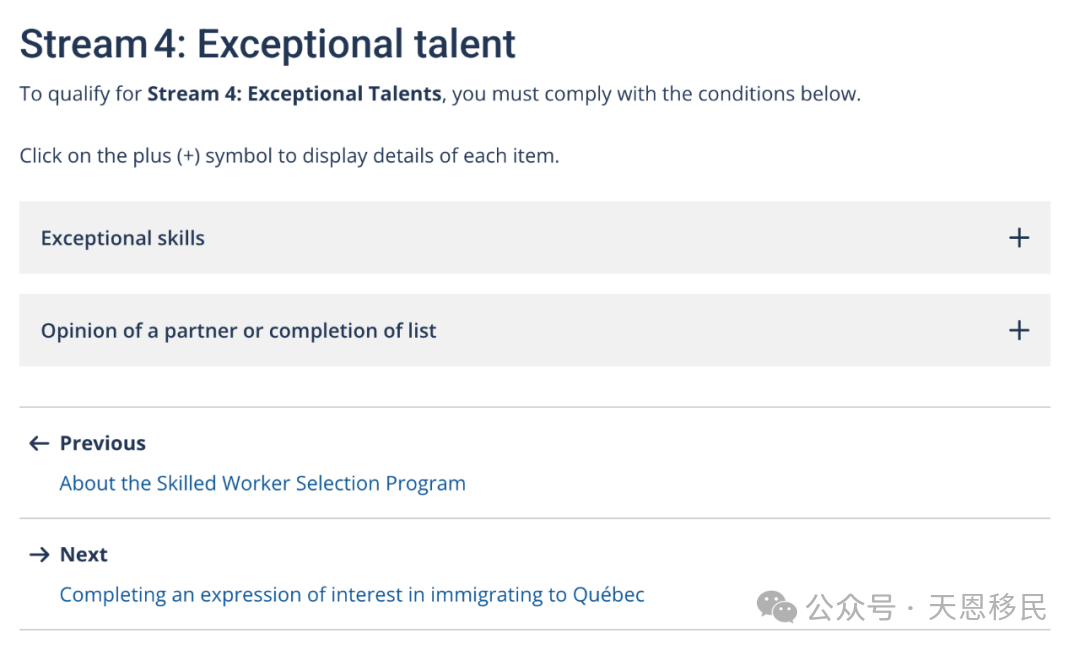
Task: Click the bold Previous navigation label
Action: tap(103, 443)
